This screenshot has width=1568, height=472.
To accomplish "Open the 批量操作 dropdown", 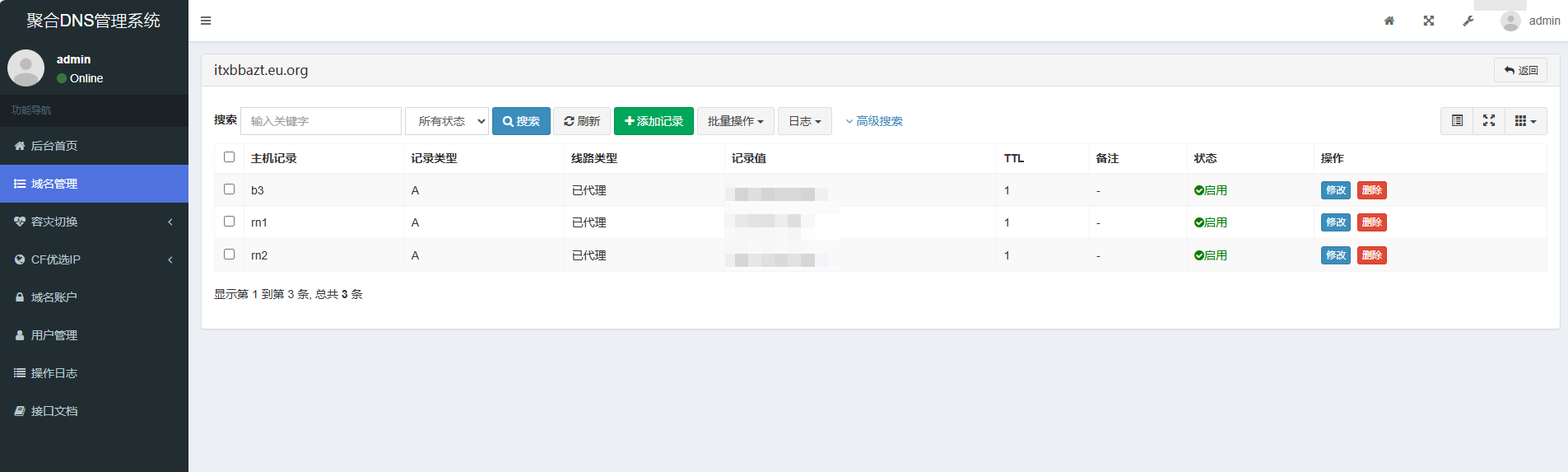I will tap(735, 121).
